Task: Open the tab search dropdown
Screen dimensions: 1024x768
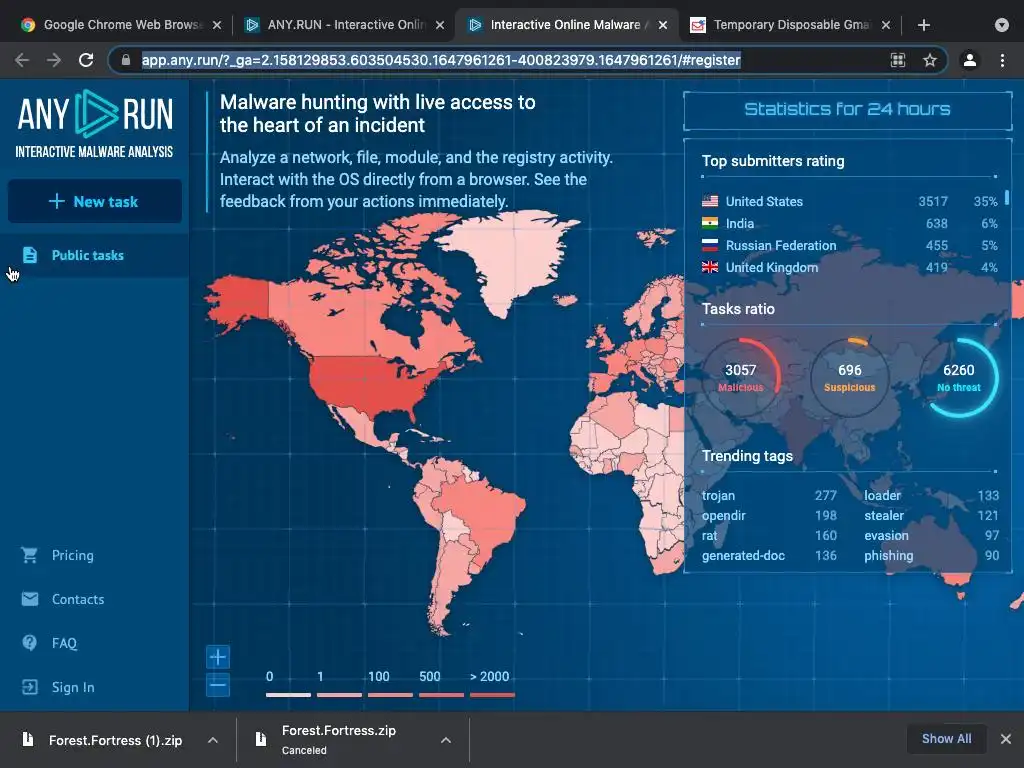Action: pyautogui.click(x=1002, y=25)
